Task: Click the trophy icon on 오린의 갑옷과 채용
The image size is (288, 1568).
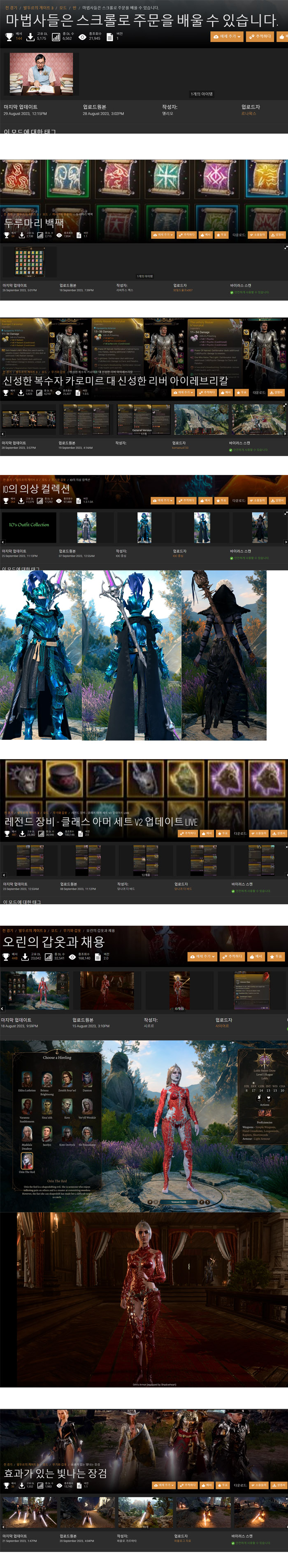Action: coord(6,957)
